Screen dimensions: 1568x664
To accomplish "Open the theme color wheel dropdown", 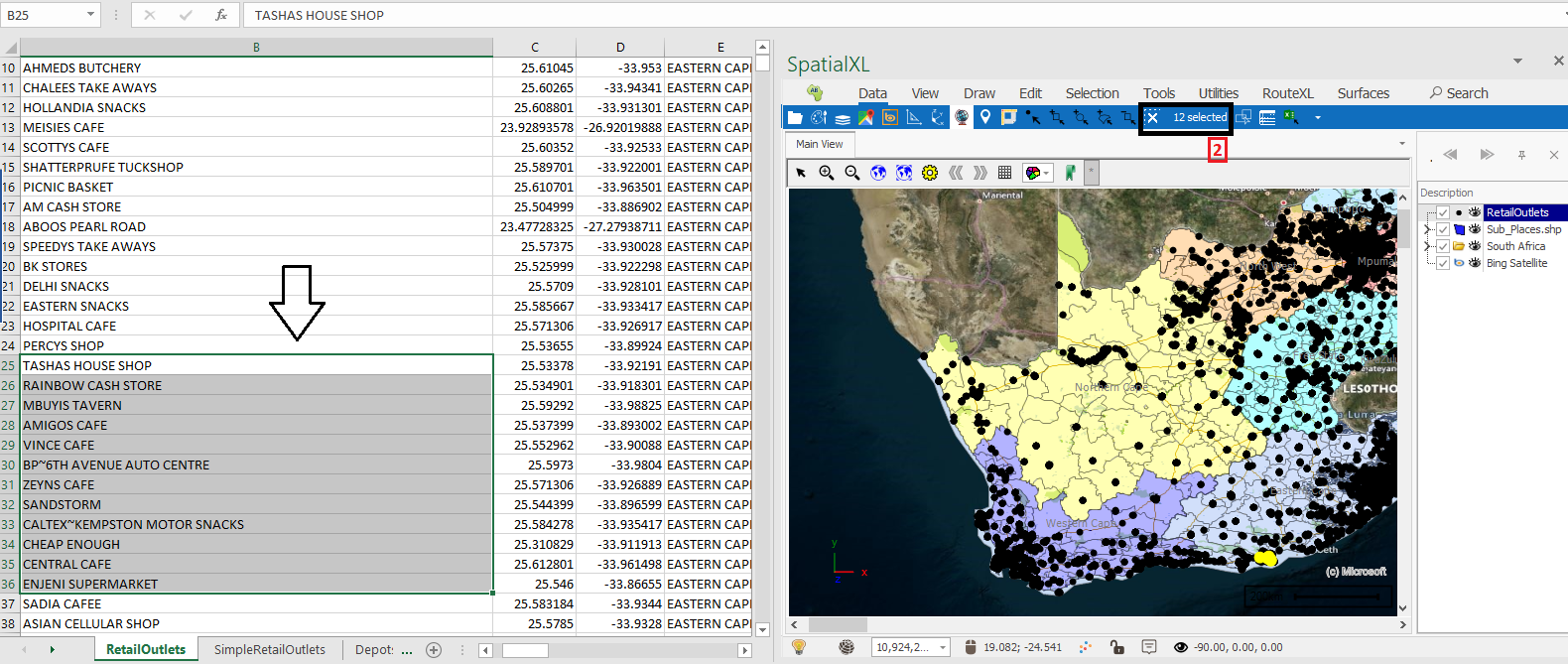I will tap(1037, 173).
